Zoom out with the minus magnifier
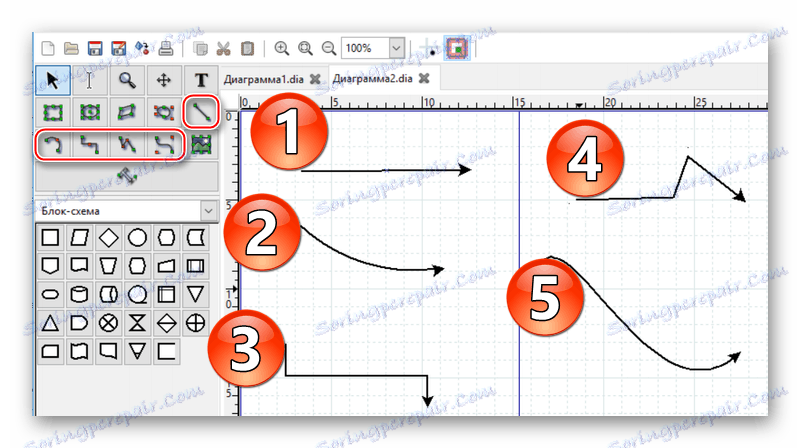Image resolution: width=800 pixels, height=448 pixels. click(329, 48)
